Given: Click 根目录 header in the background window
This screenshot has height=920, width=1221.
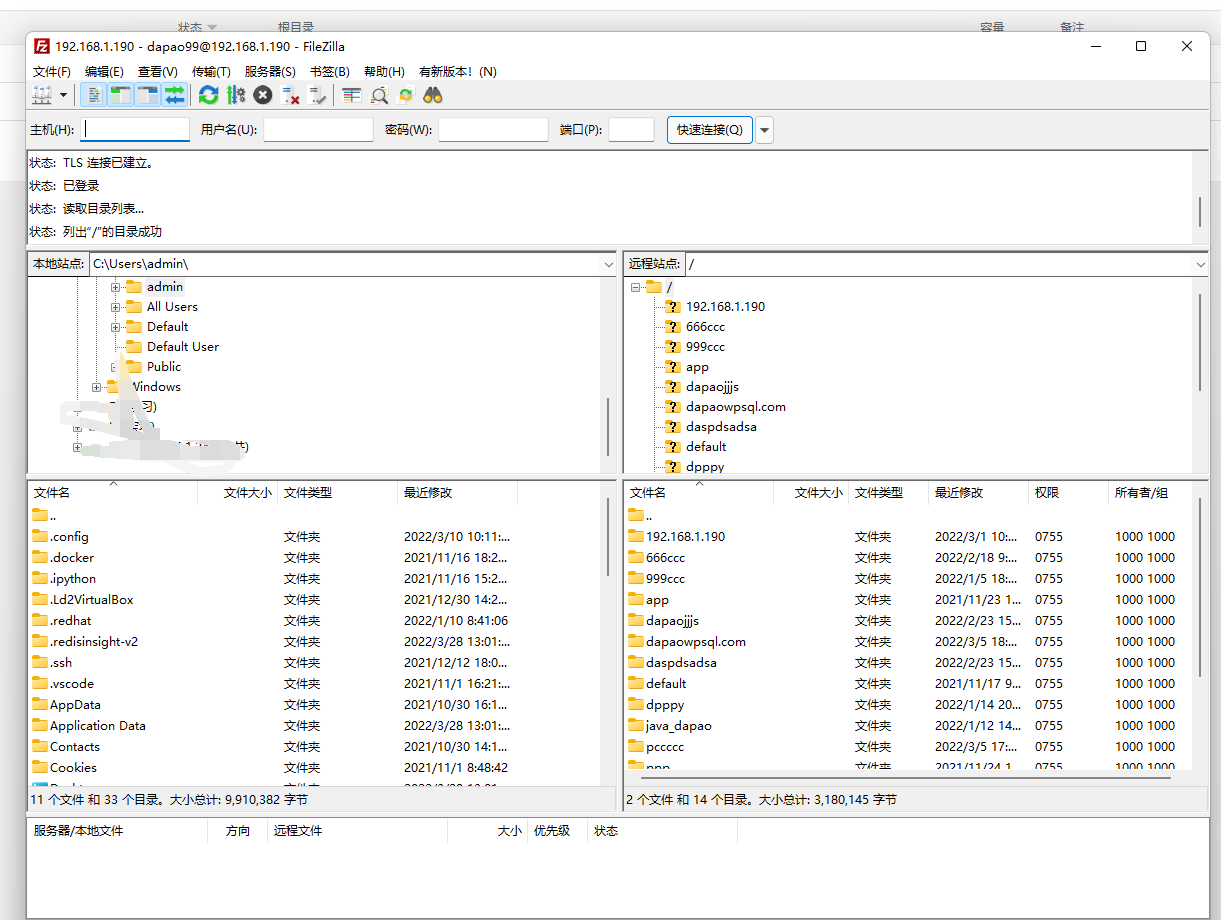Looking at the screenshot, I should click(x=296, y=27).
